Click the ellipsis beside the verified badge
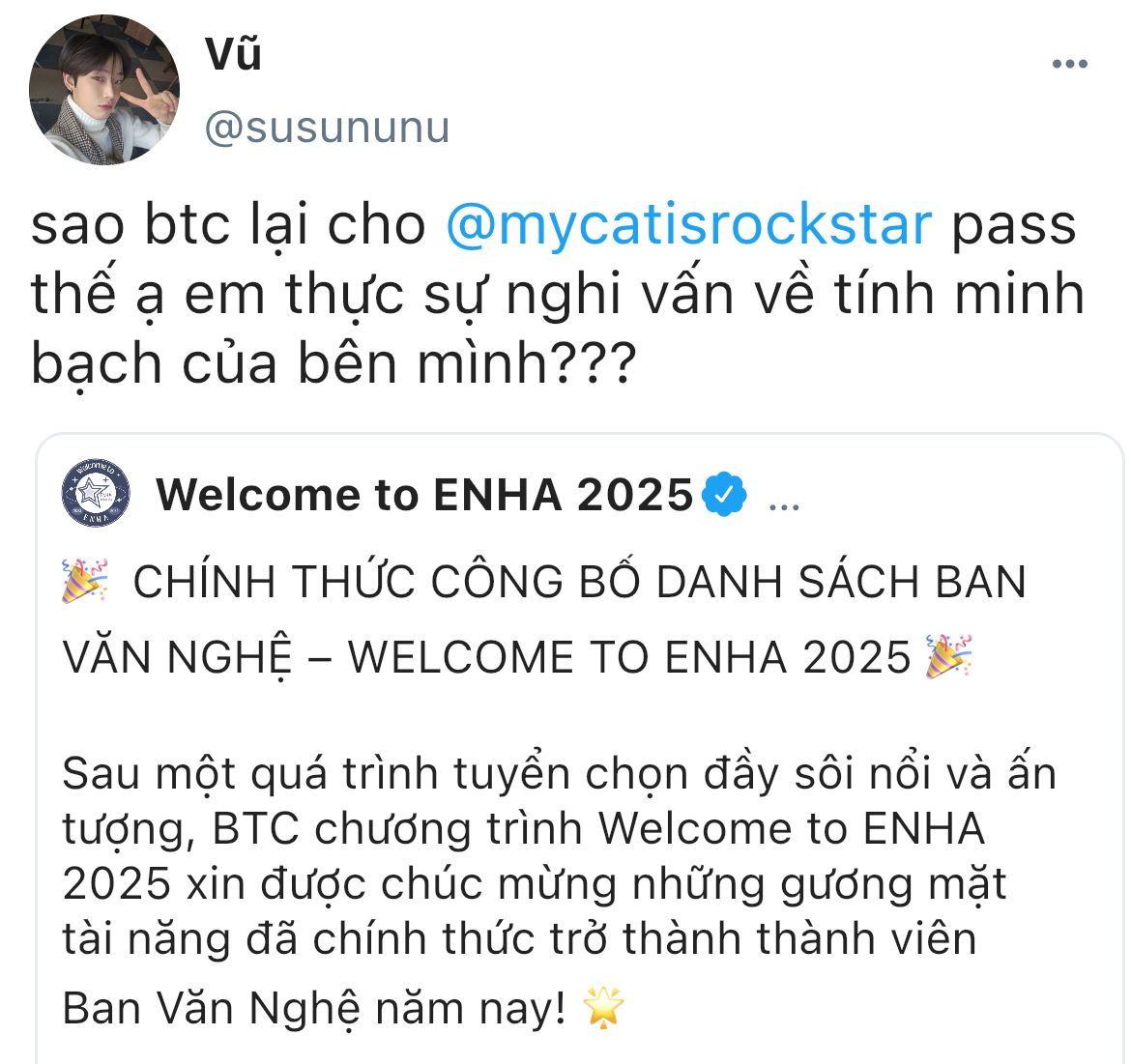 tap(784, 506)
